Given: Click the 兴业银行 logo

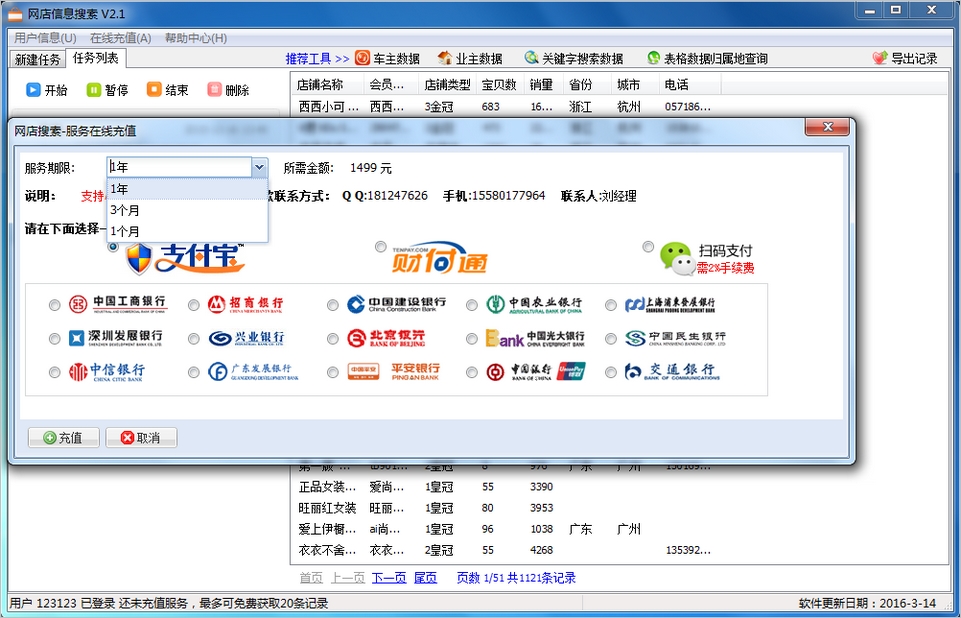Looking at the screenshot, I should (246, 338).
